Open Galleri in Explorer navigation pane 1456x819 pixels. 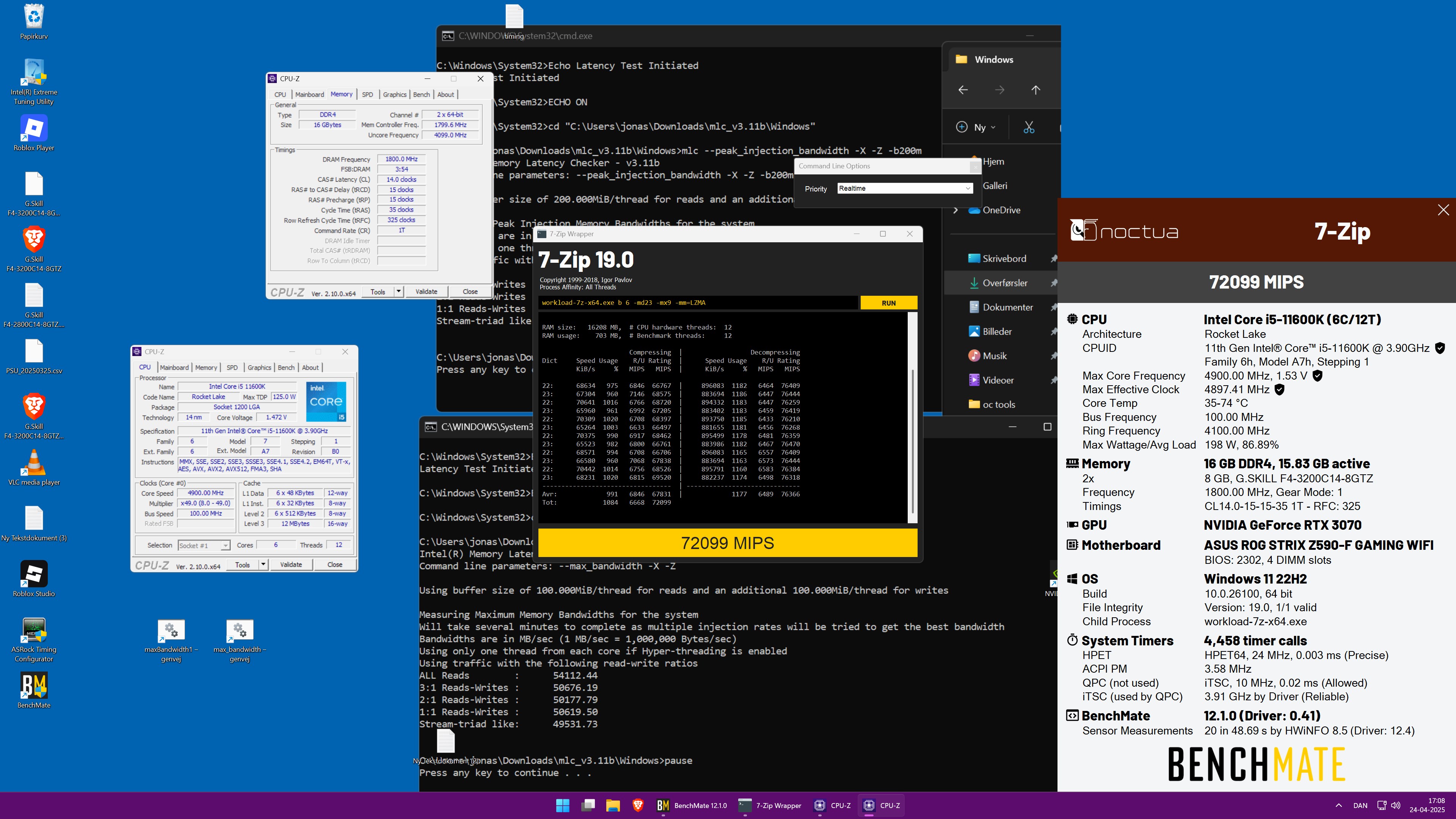(995, 186)
